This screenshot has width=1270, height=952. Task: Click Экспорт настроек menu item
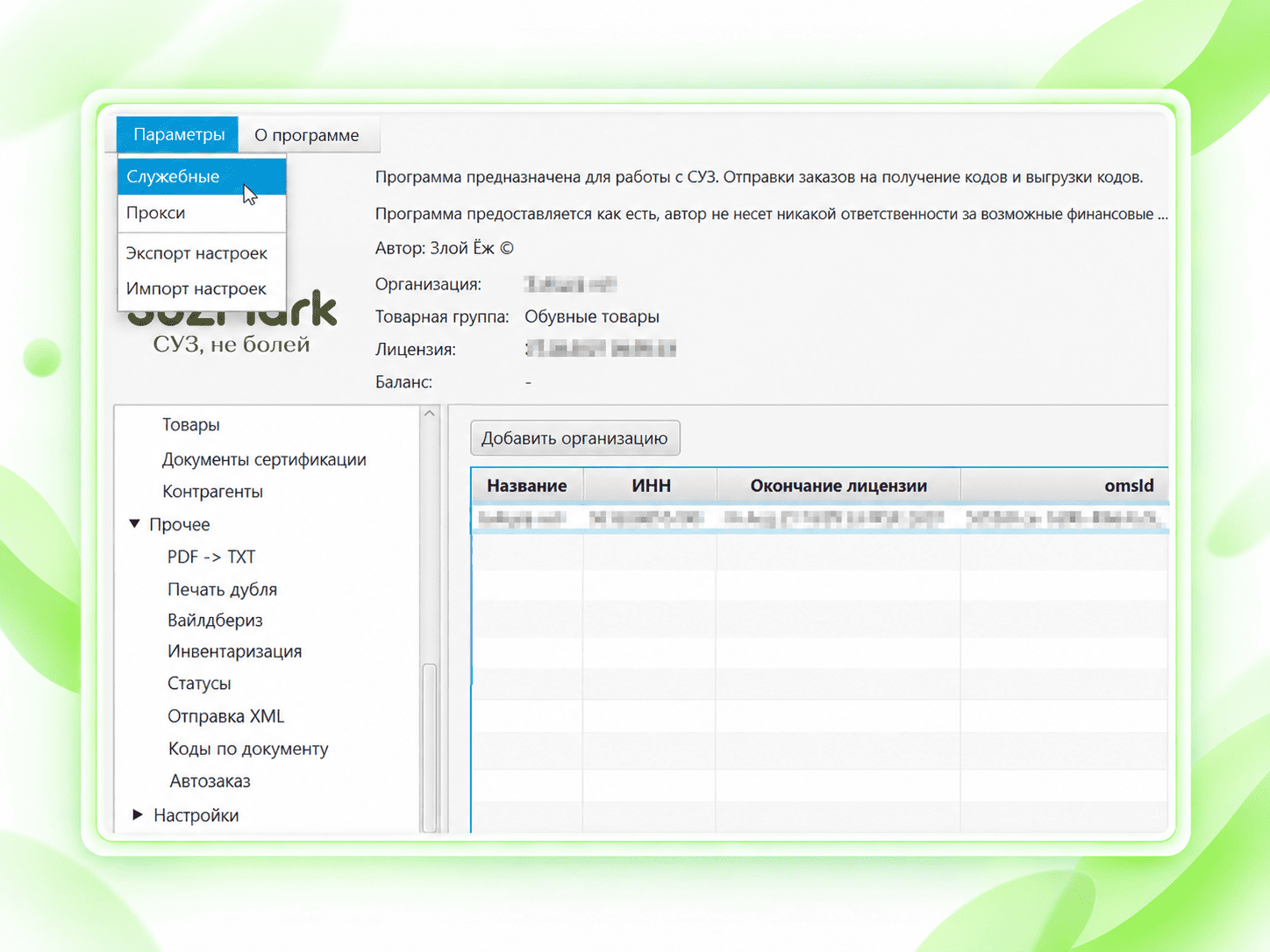[x=202, y=253]
